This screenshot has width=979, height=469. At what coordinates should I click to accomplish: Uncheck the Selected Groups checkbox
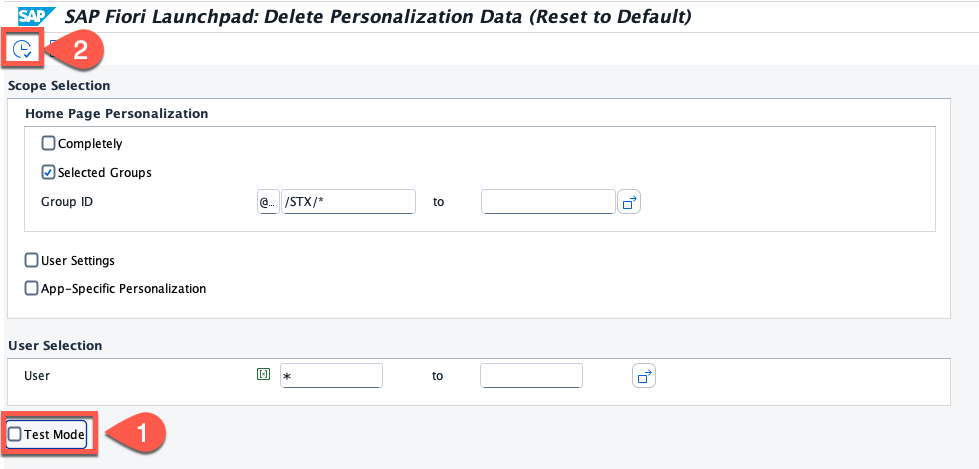click(49, 172)
